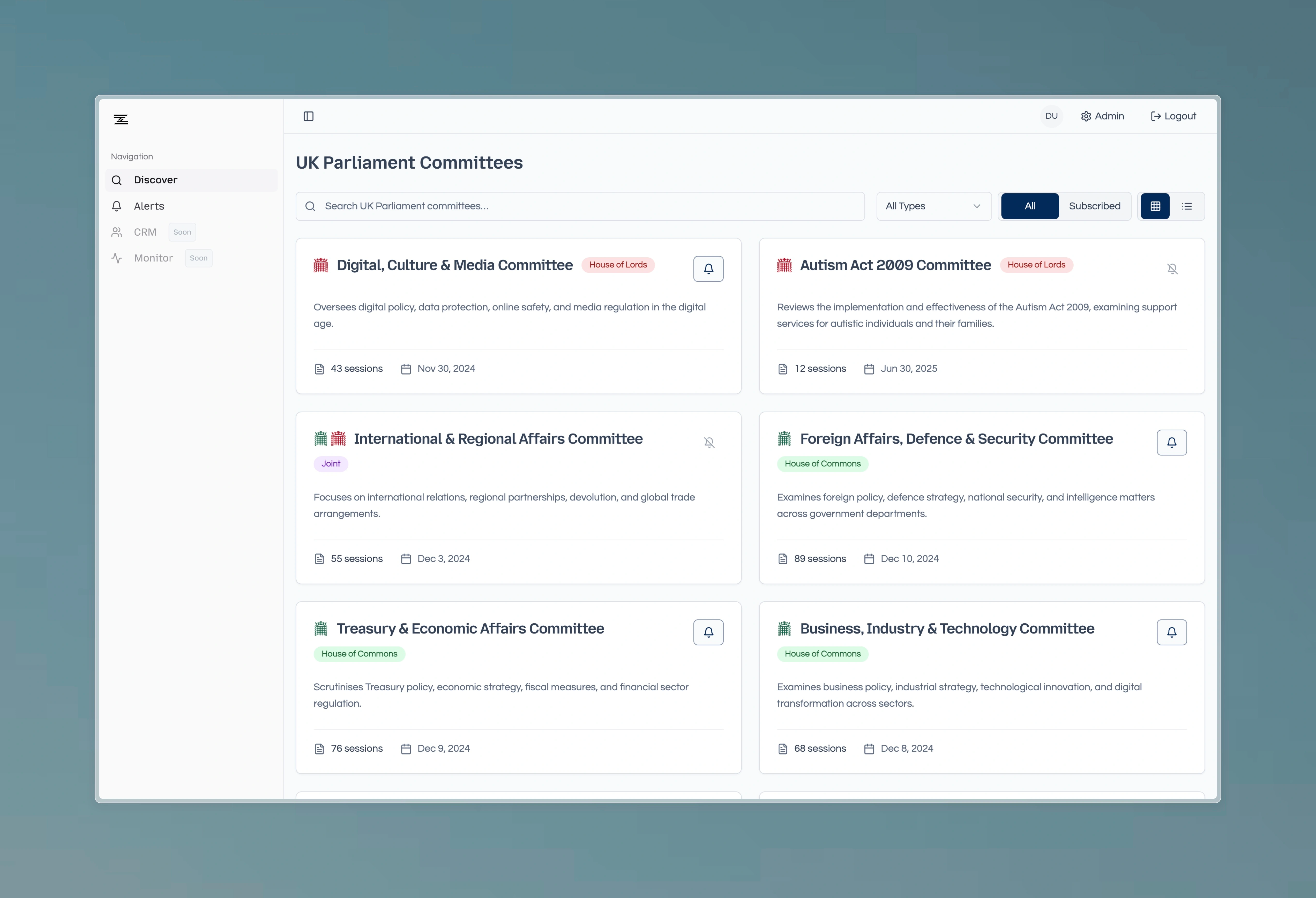The width and height of the screenshot is (1316, 898).
Task: Expand the type filter chevron
Action: tap(976, 206)
